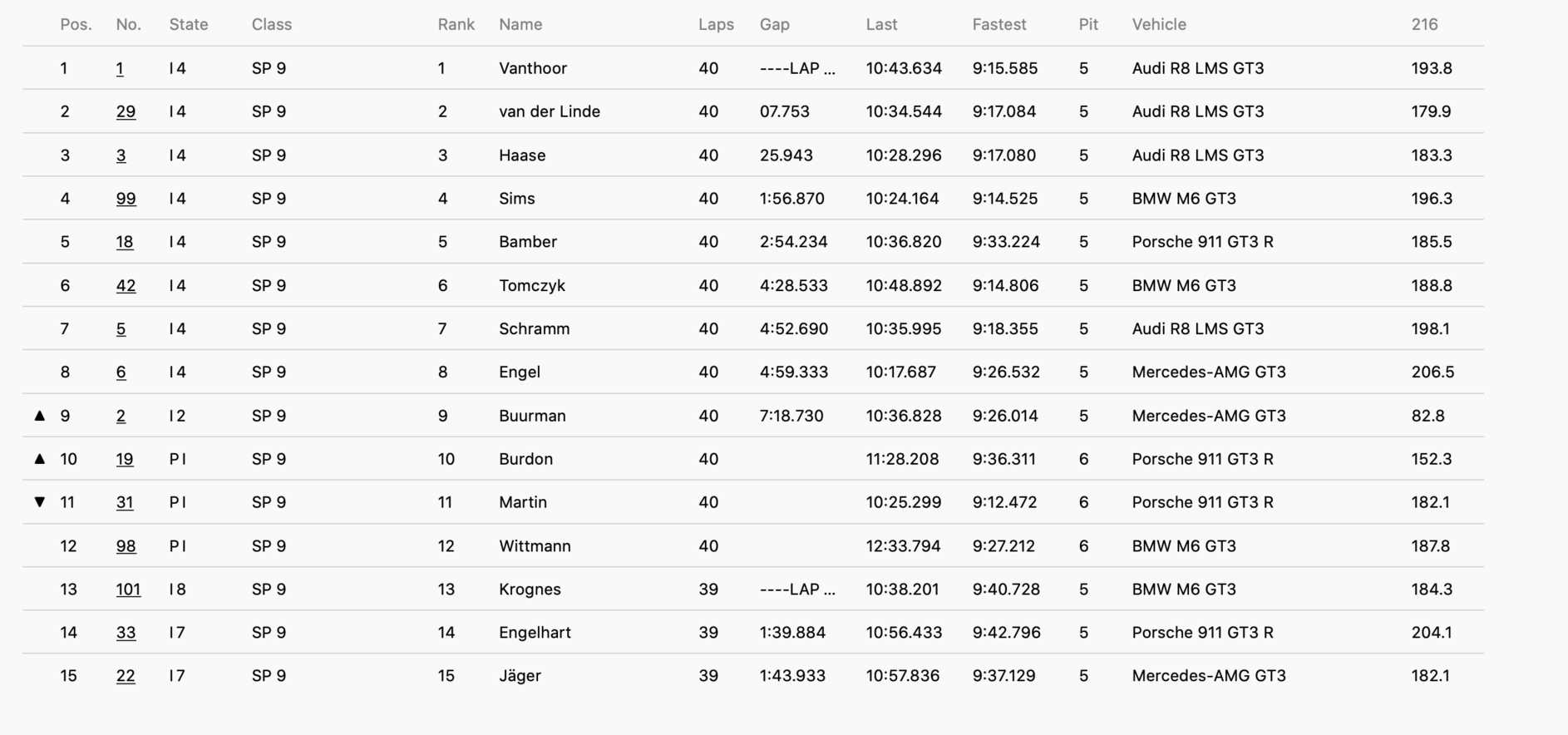Sort table by Fastest column header
1568x735 pixels.
(x=999, y=24)
